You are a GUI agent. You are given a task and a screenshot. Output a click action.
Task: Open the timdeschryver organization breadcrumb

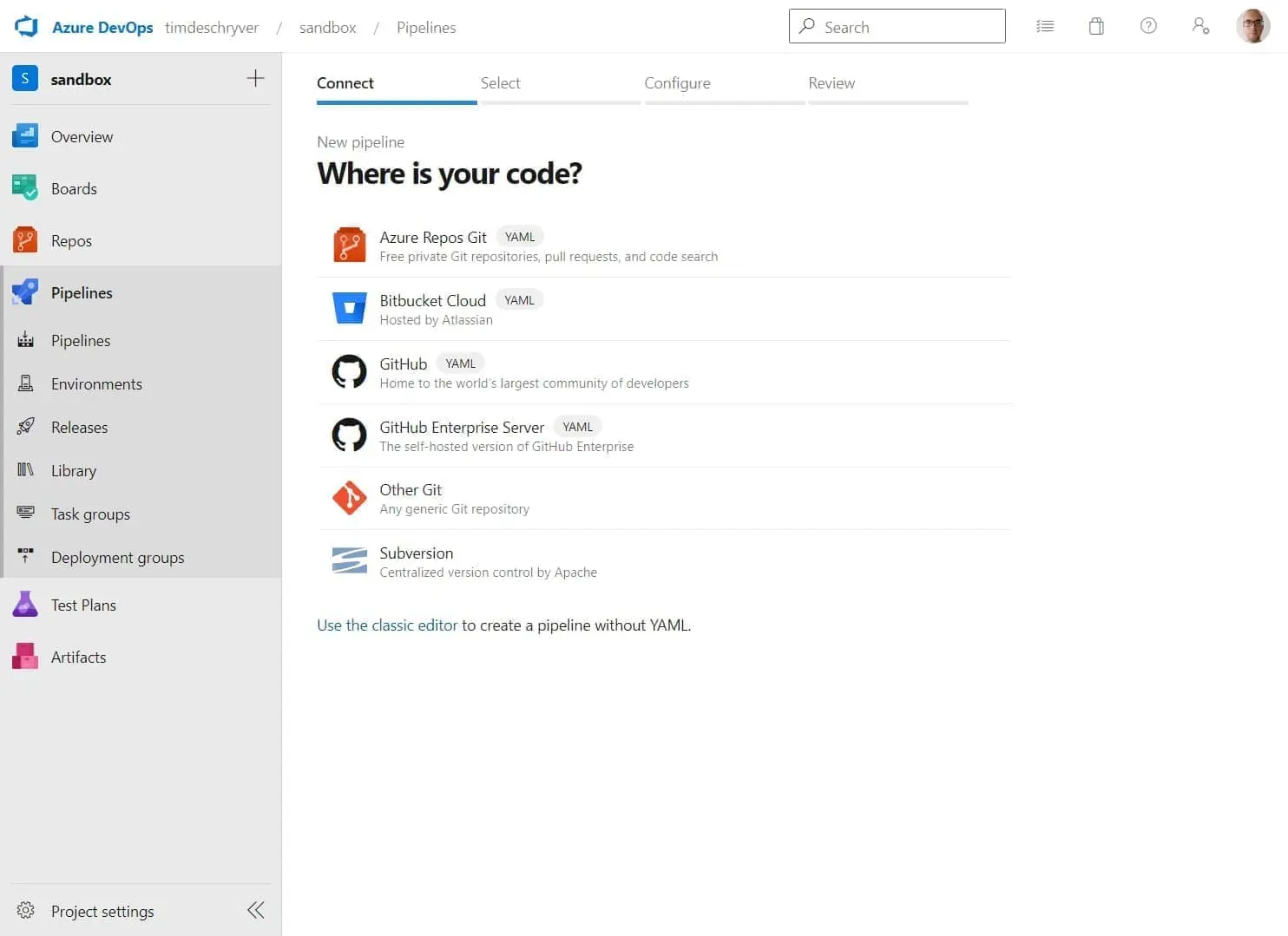point(212,27)
